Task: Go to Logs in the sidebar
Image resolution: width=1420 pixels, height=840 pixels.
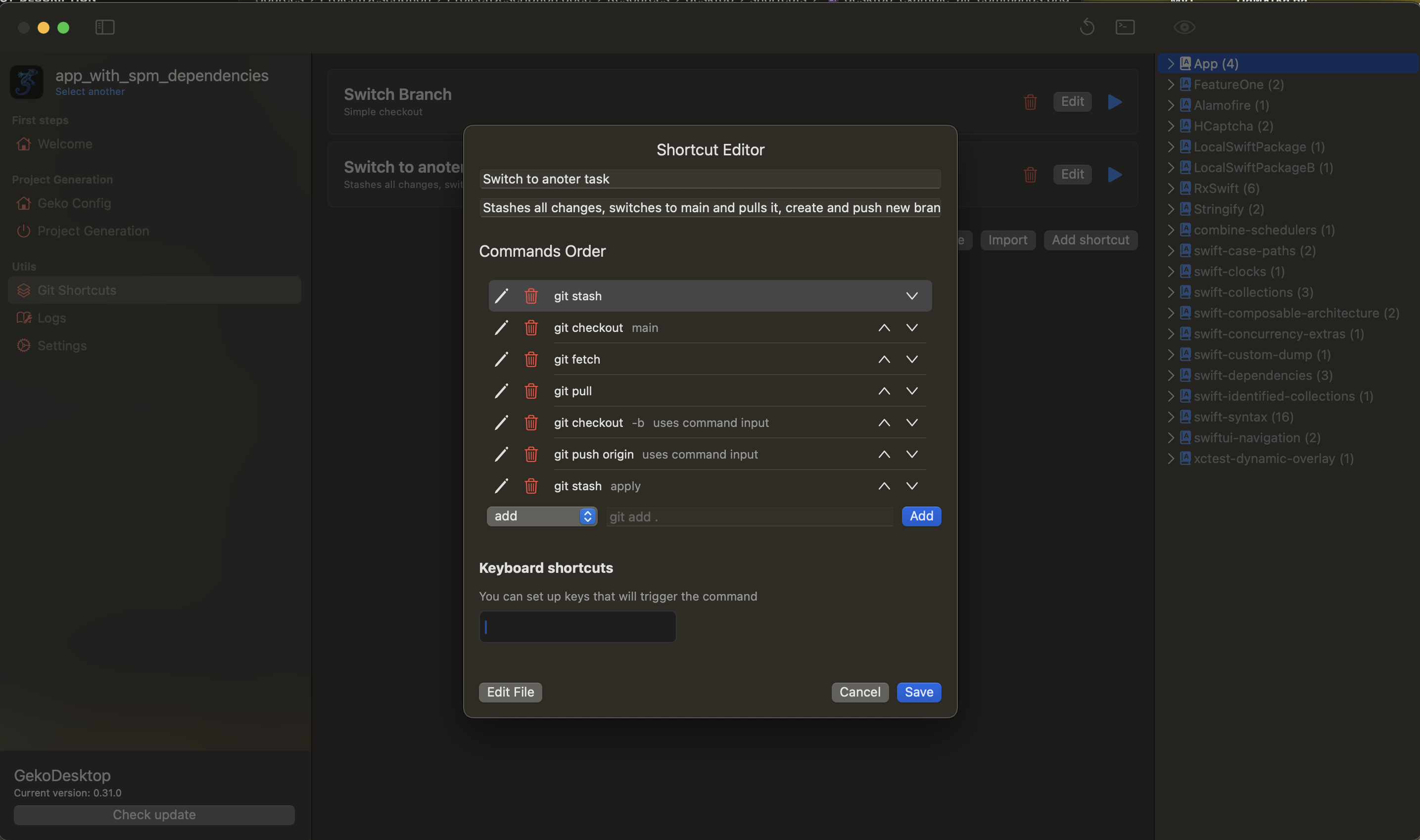Action: (x=51, y=318)
